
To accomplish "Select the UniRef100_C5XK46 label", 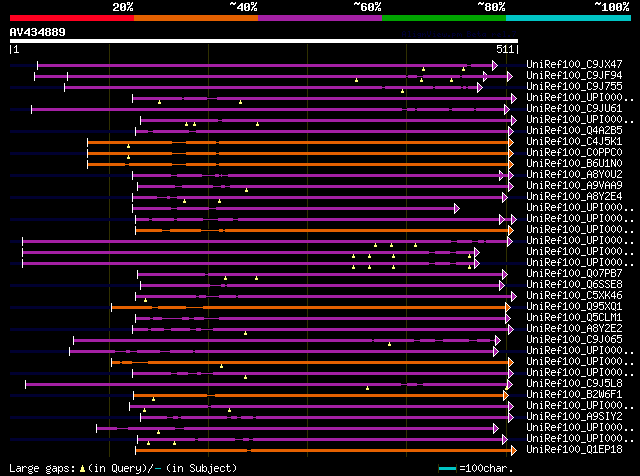I will click(x=574, y=295).
